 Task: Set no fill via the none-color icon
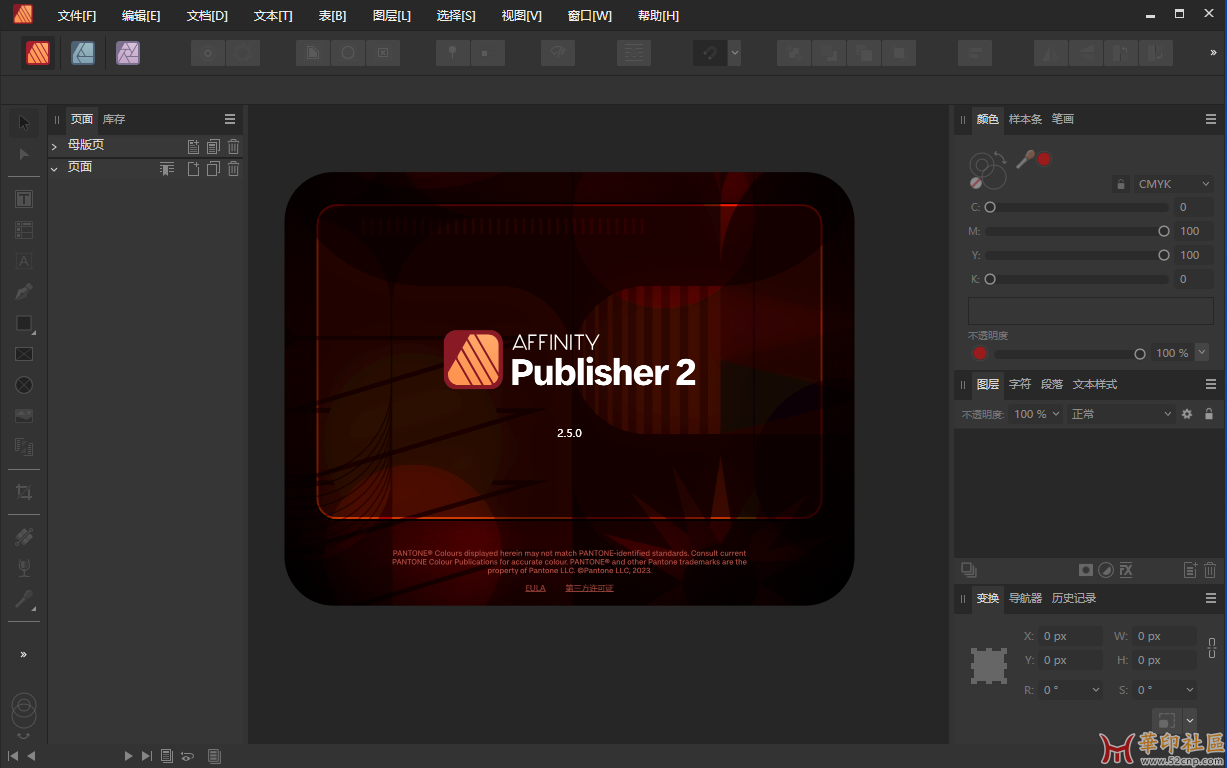pyautogui.click(x=975, y=184)
